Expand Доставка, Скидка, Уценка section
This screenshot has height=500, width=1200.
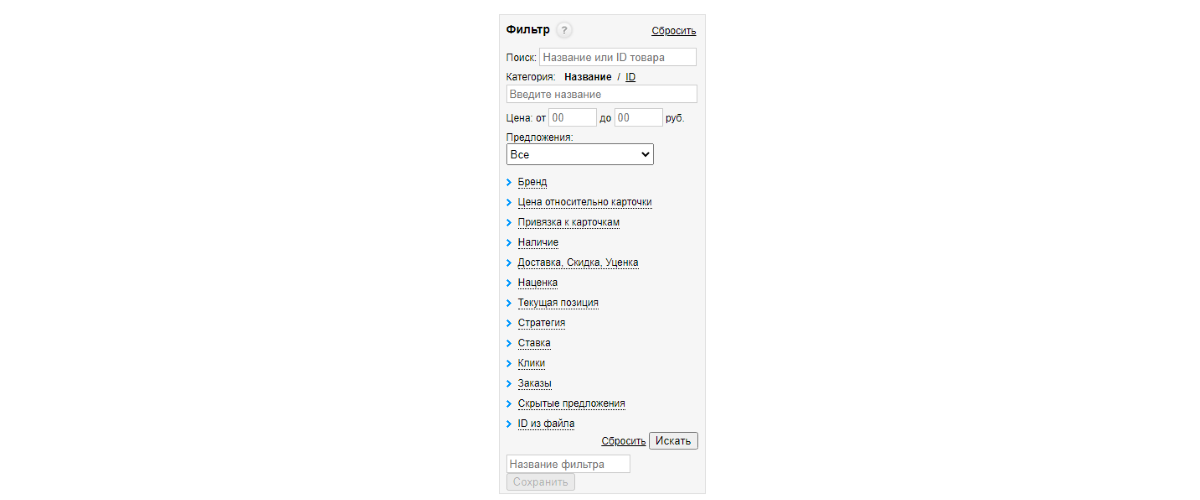tap(577, 263)
